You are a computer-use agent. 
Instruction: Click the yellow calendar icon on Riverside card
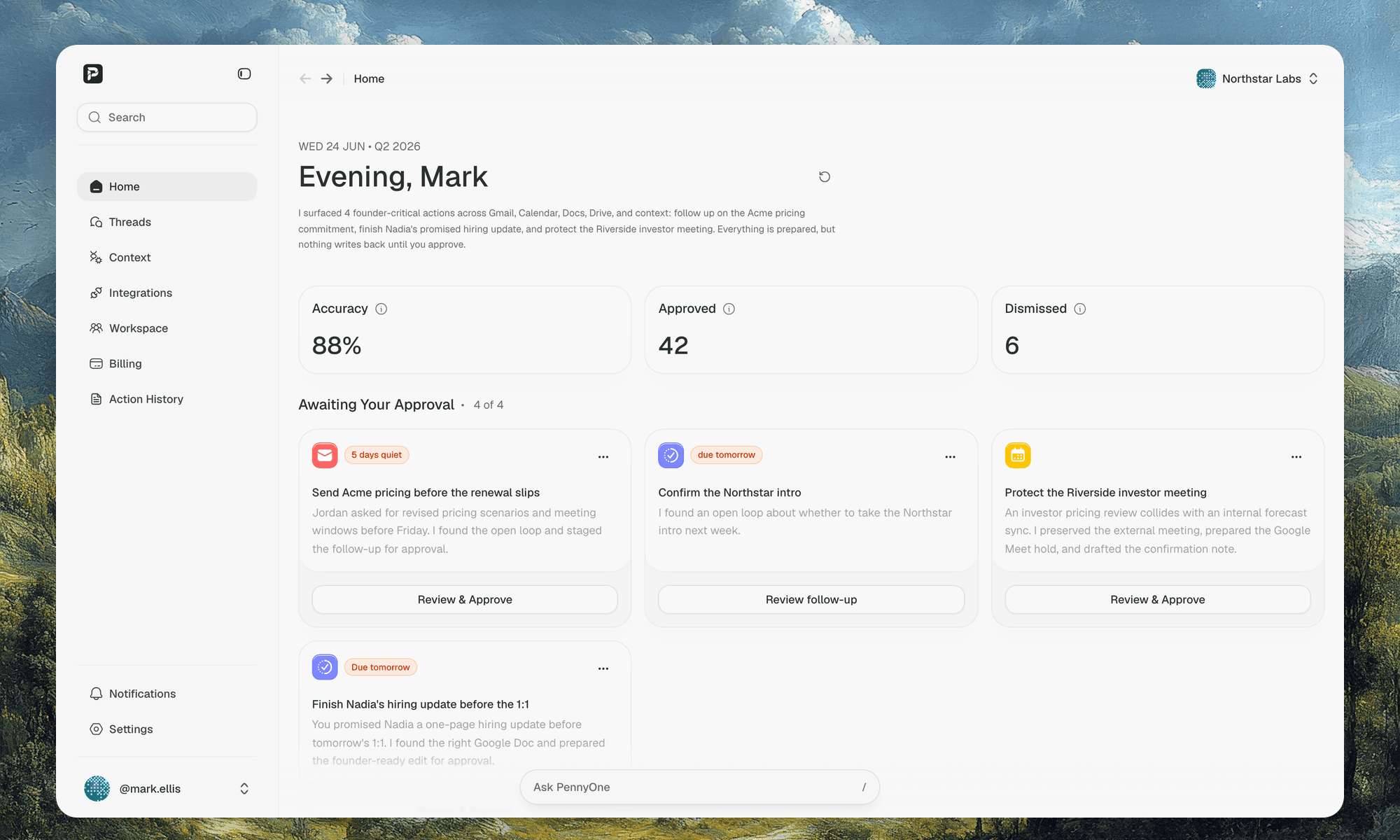(1018, 455)
